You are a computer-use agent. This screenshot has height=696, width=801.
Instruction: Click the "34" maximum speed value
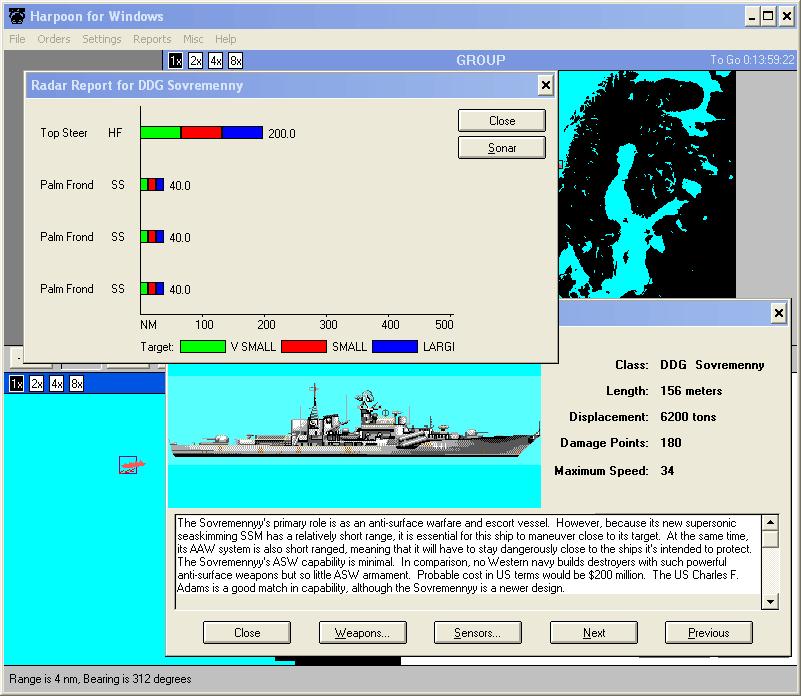pyautogui.click(x=667, y=471)
